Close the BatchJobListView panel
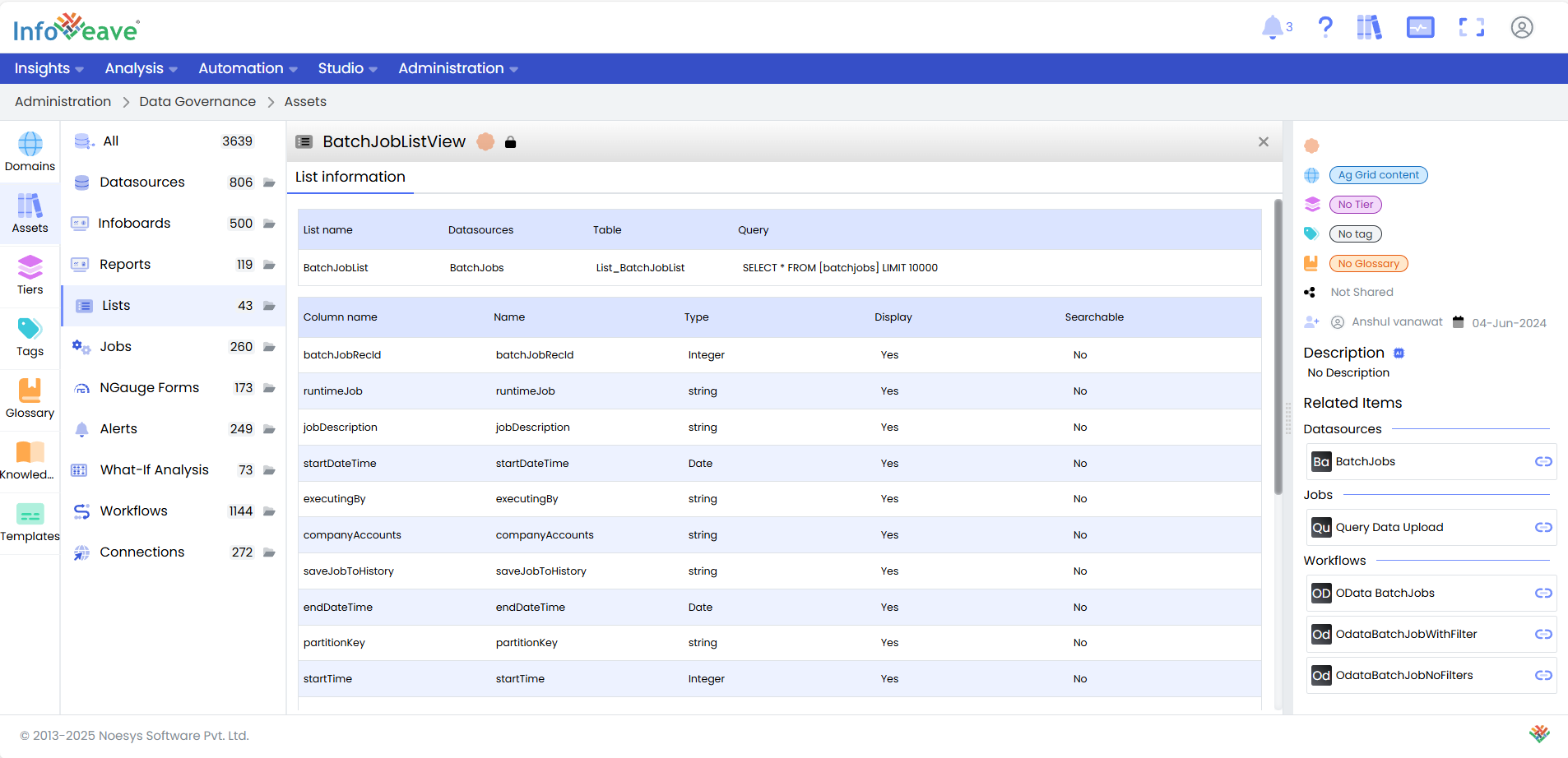 pyautogui.click(x=1263, y=142)
